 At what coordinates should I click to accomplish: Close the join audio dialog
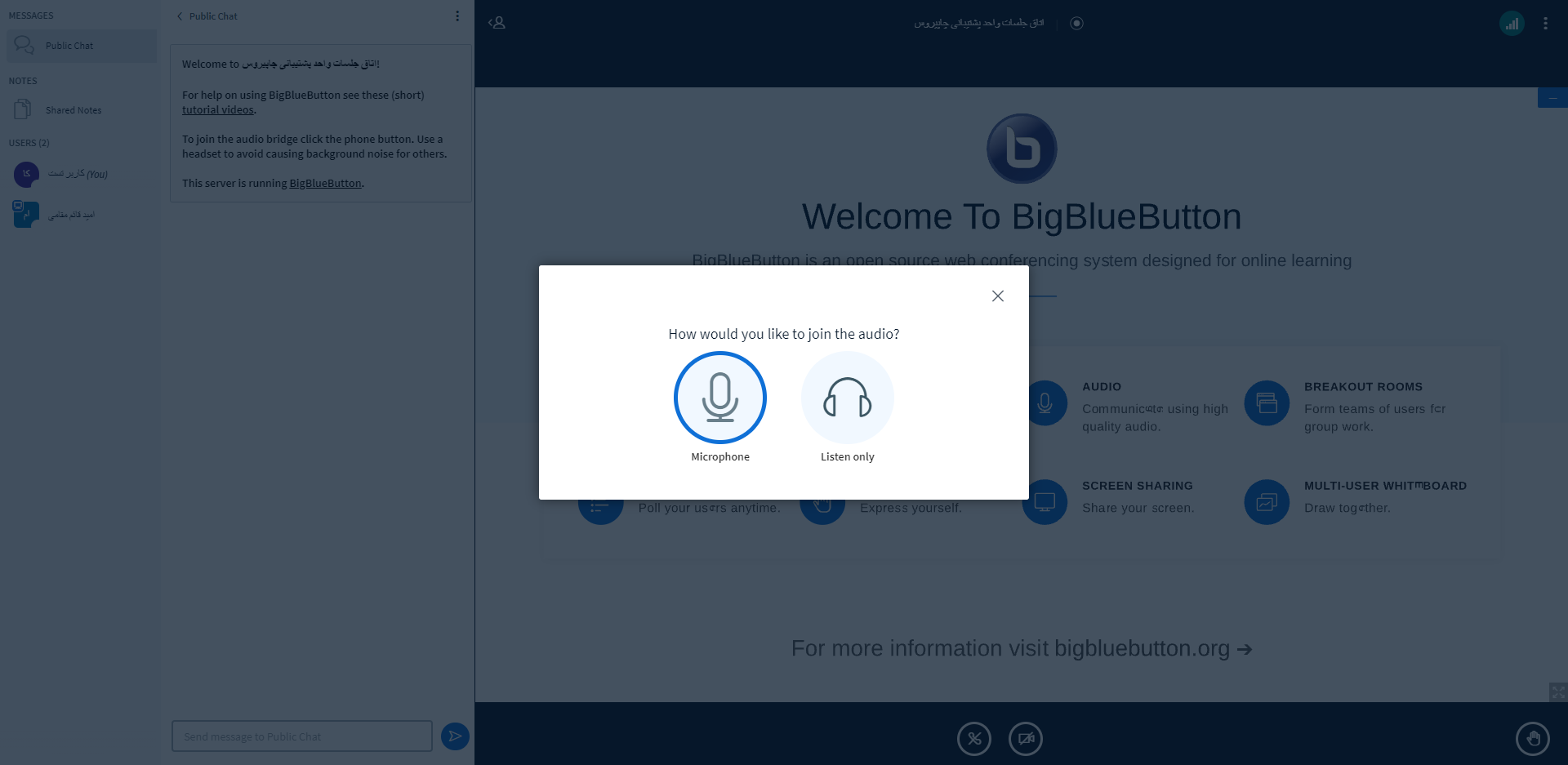[x=997, y=296]
